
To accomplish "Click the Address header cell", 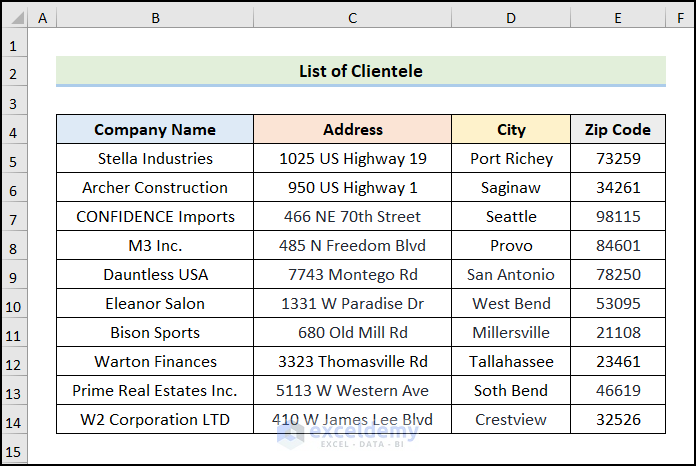I will pos(352,130).
